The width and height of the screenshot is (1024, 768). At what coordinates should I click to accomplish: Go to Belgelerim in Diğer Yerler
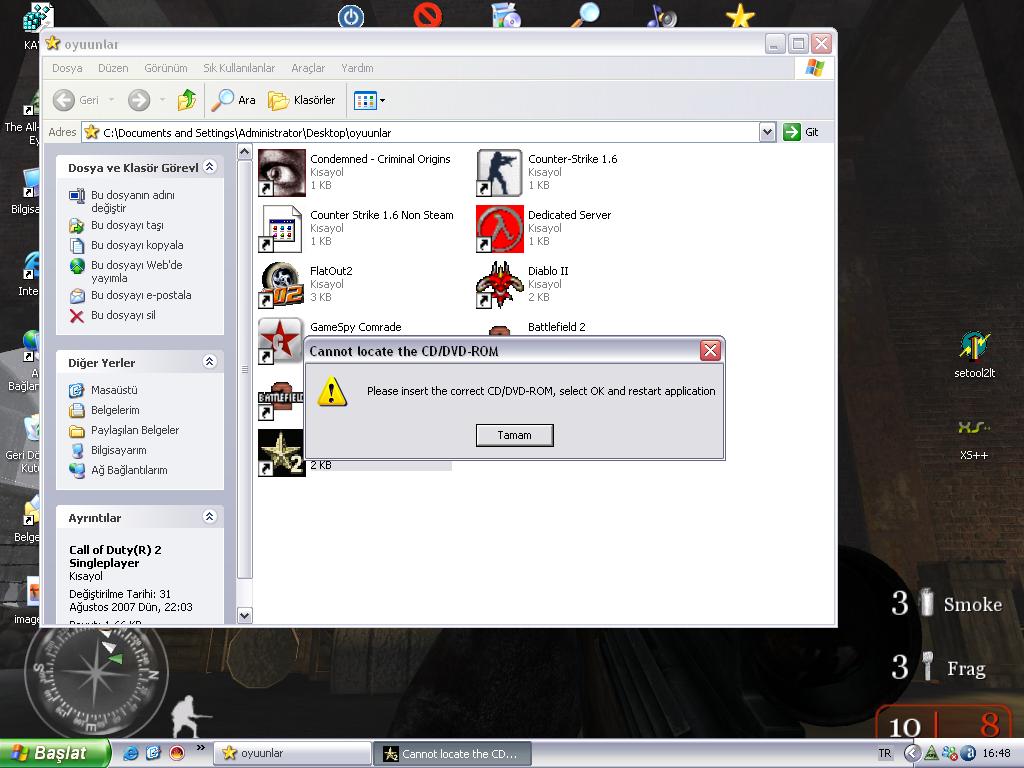click(115, 410)
